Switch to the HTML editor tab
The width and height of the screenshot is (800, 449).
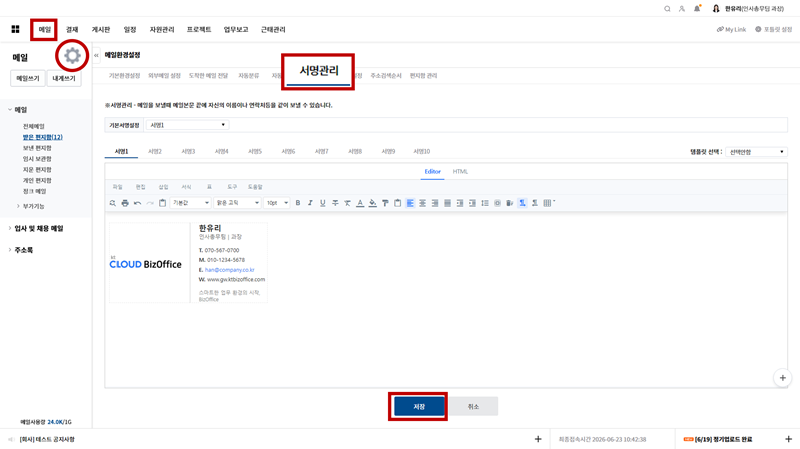(460, 171)
